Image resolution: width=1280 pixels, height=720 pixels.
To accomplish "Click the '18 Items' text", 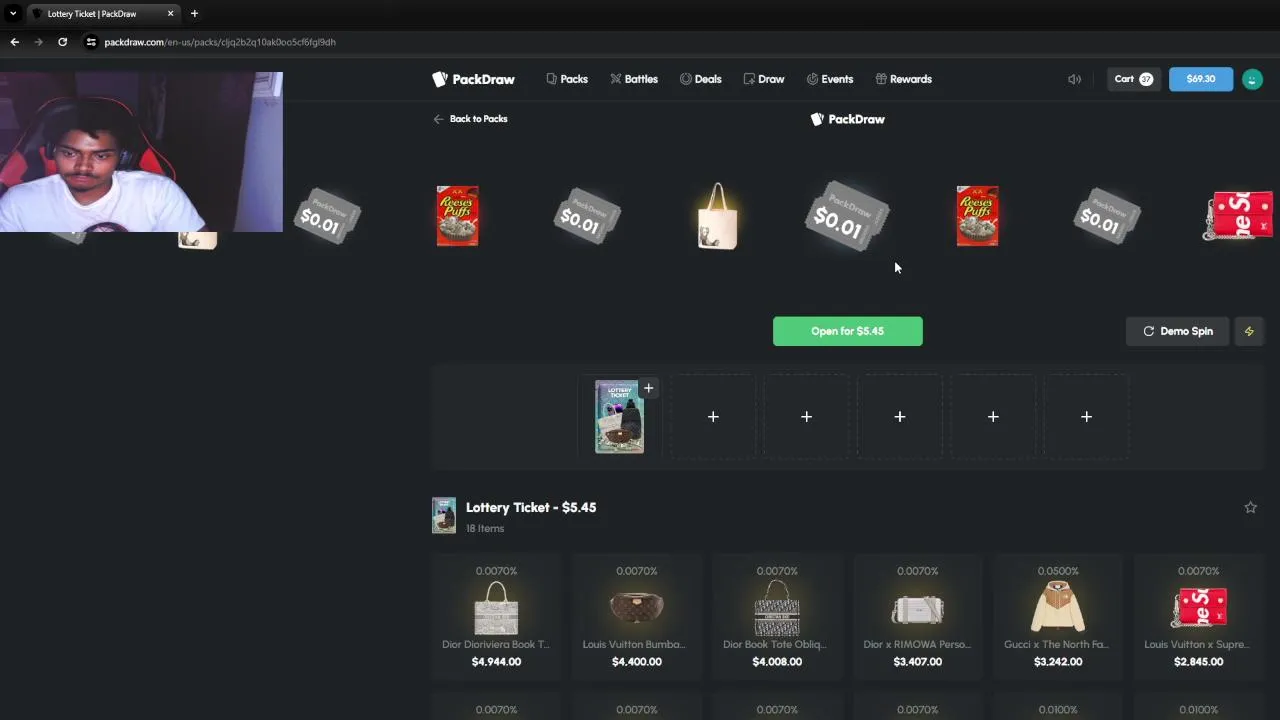I will tap(485, 528).
